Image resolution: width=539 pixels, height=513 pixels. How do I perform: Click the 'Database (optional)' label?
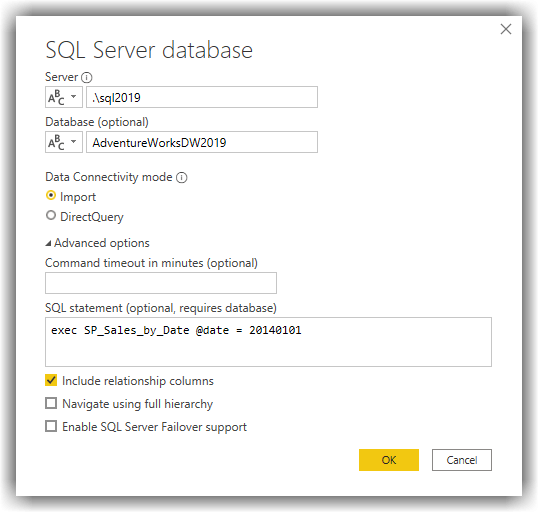click(97, 122)
